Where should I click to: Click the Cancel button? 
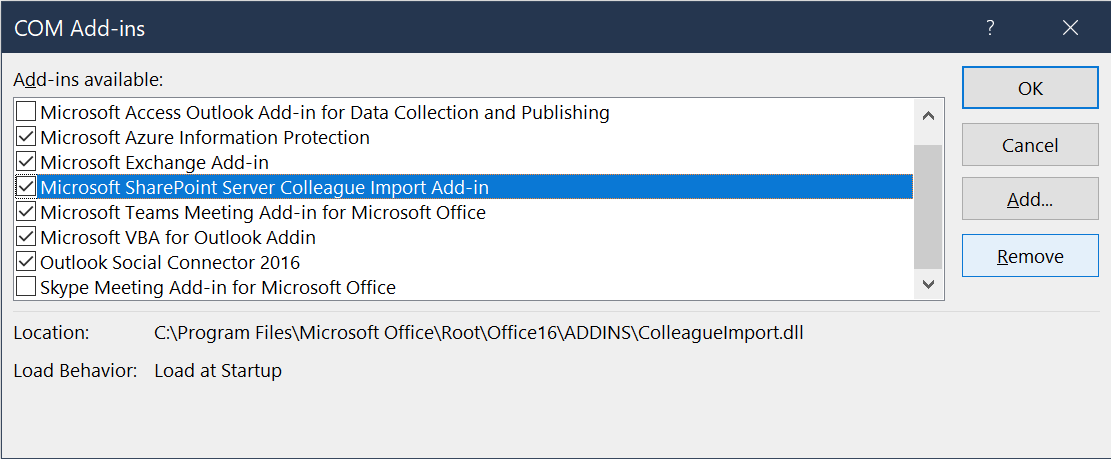coord(1030,145)
